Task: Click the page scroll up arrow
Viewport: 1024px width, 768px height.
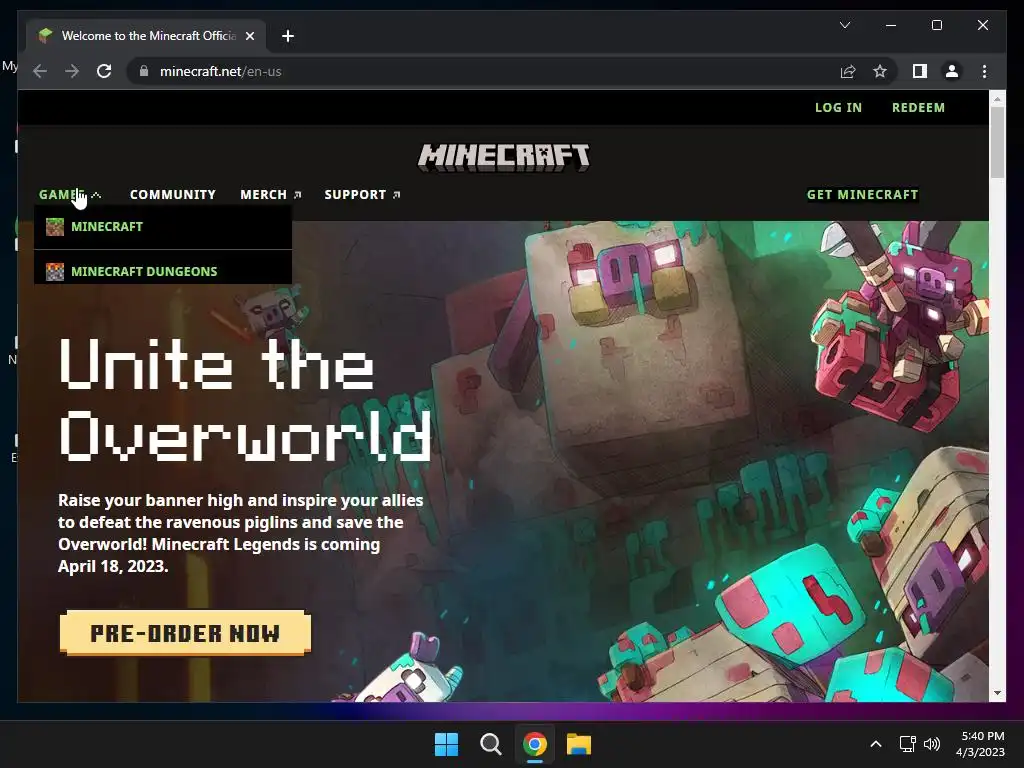Action: [997, 99]
